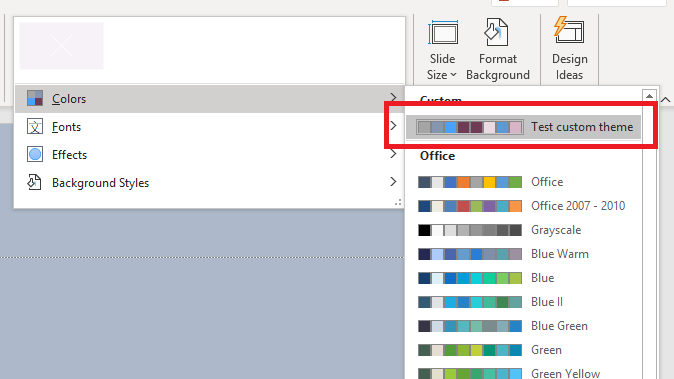Pick the Blue II color scheme
674x379 pixels.
click(524, 302)
